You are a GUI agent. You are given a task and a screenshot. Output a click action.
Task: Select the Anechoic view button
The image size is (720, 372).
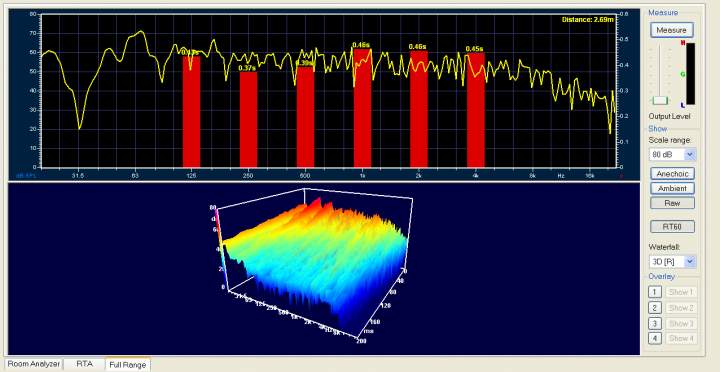(672, 174)
